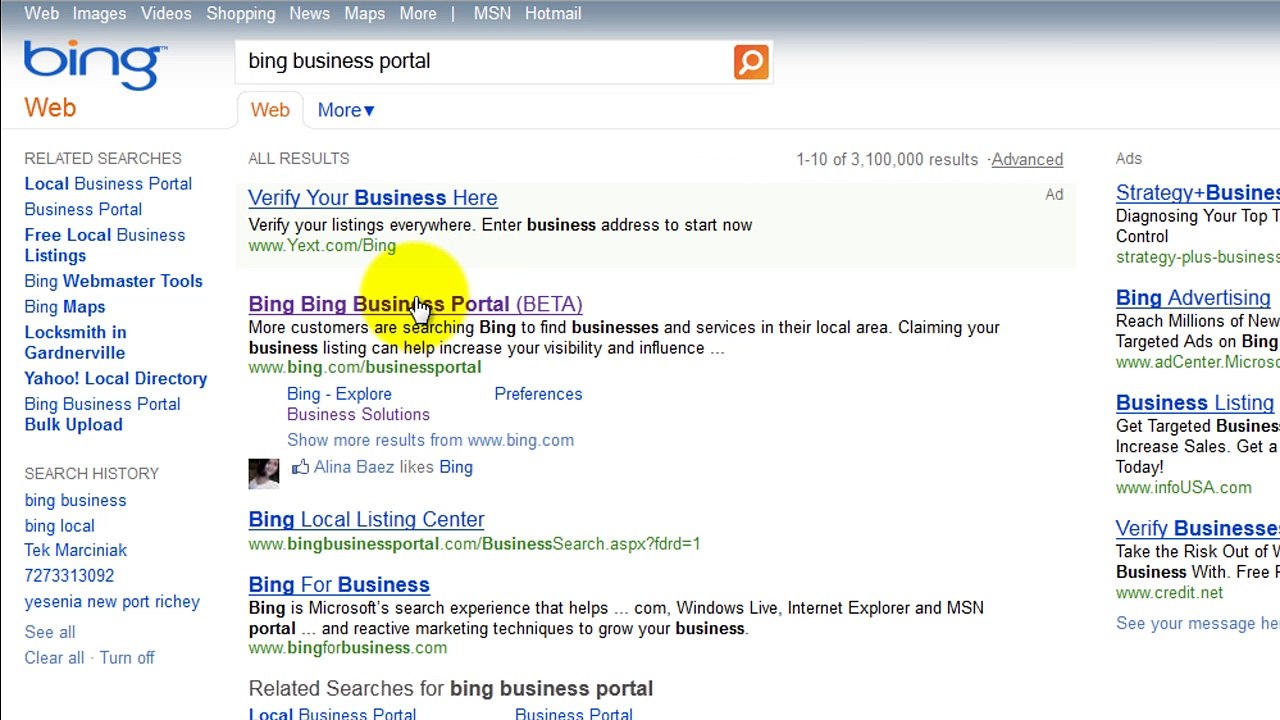The height and width of the screenshot is (720, 1280).
Task: Open search history item Tek Marciniak
Action: (x=76, y=550)
